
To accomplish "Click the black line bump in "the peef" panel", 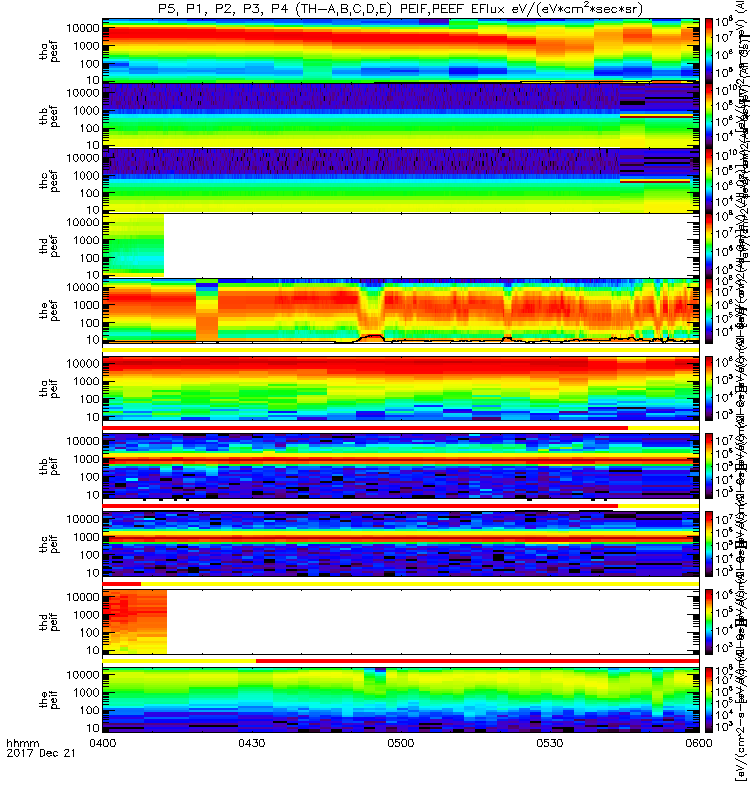I will click(371, 337).
